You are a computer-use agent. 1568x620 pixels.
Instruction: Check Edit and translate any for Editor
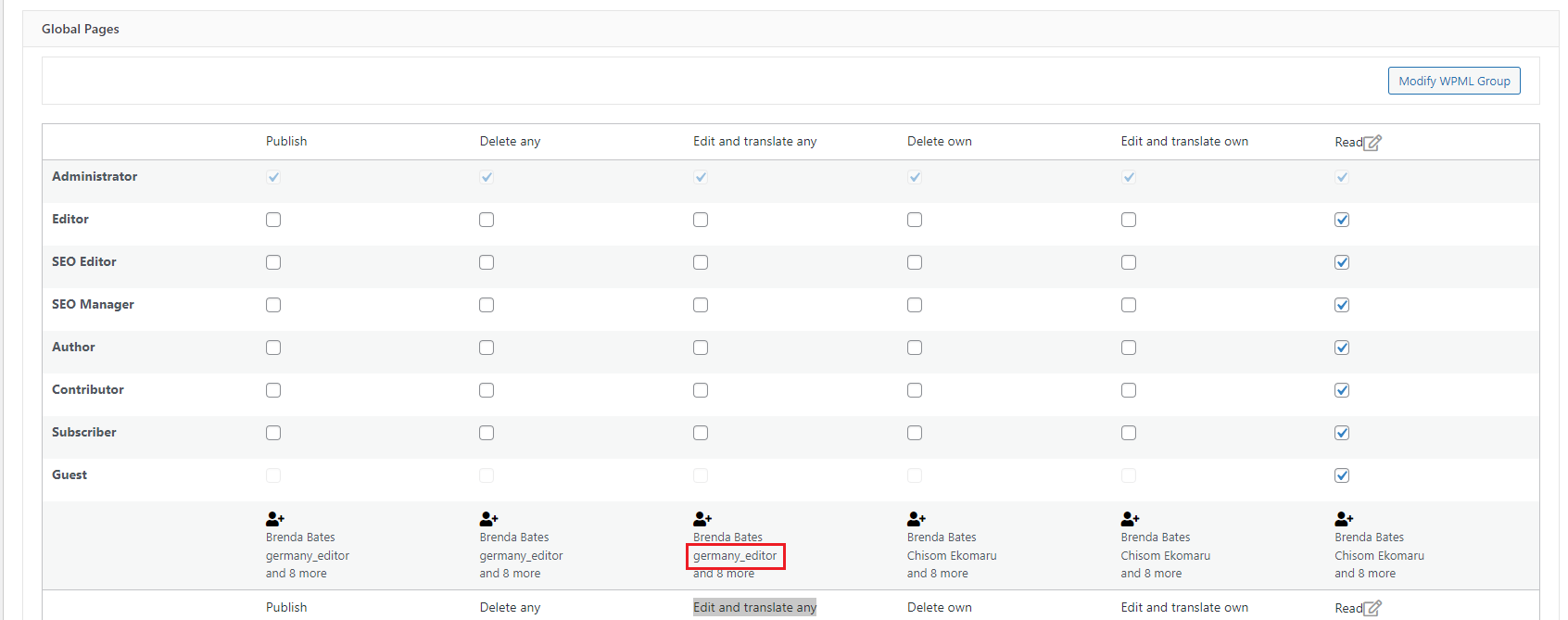pos(701,220)
